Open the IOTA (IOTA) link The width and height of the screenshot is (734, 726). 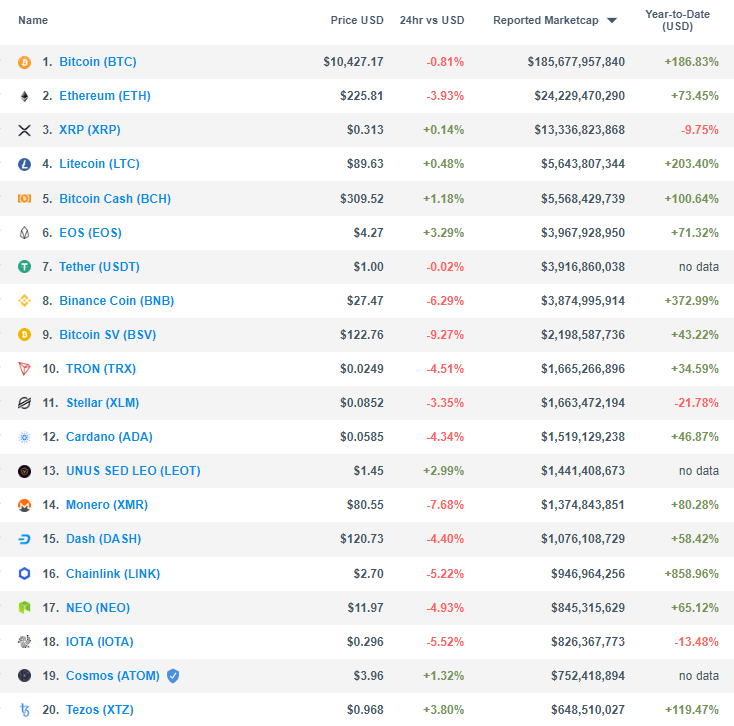100,642
